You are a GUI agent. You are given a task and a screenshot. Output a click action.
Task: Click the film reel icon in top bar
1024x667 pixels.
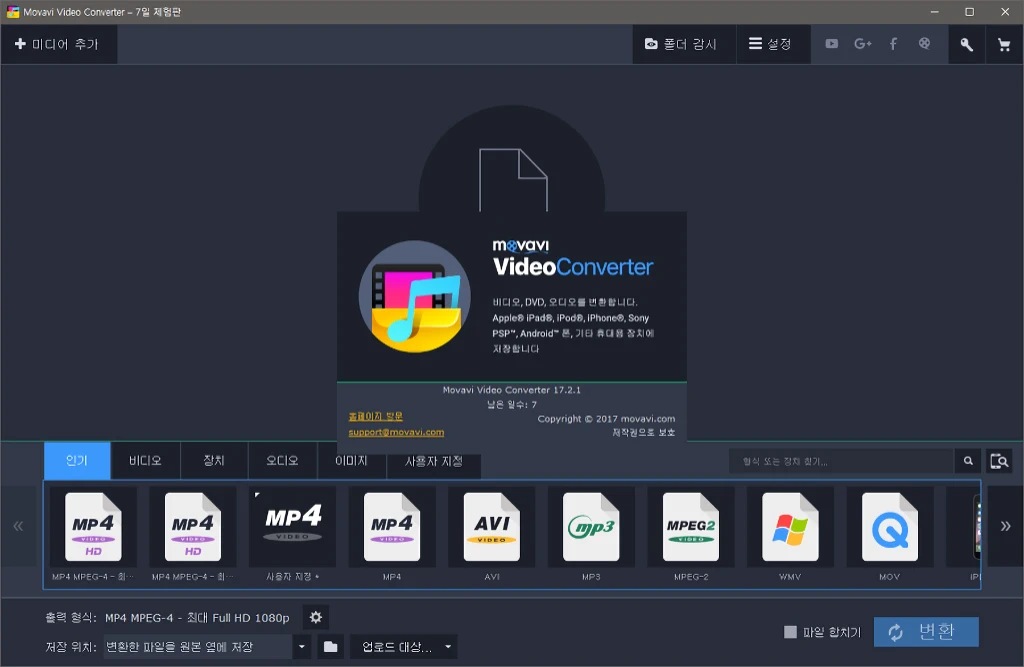pyautogui.click(x=924, y=44)
